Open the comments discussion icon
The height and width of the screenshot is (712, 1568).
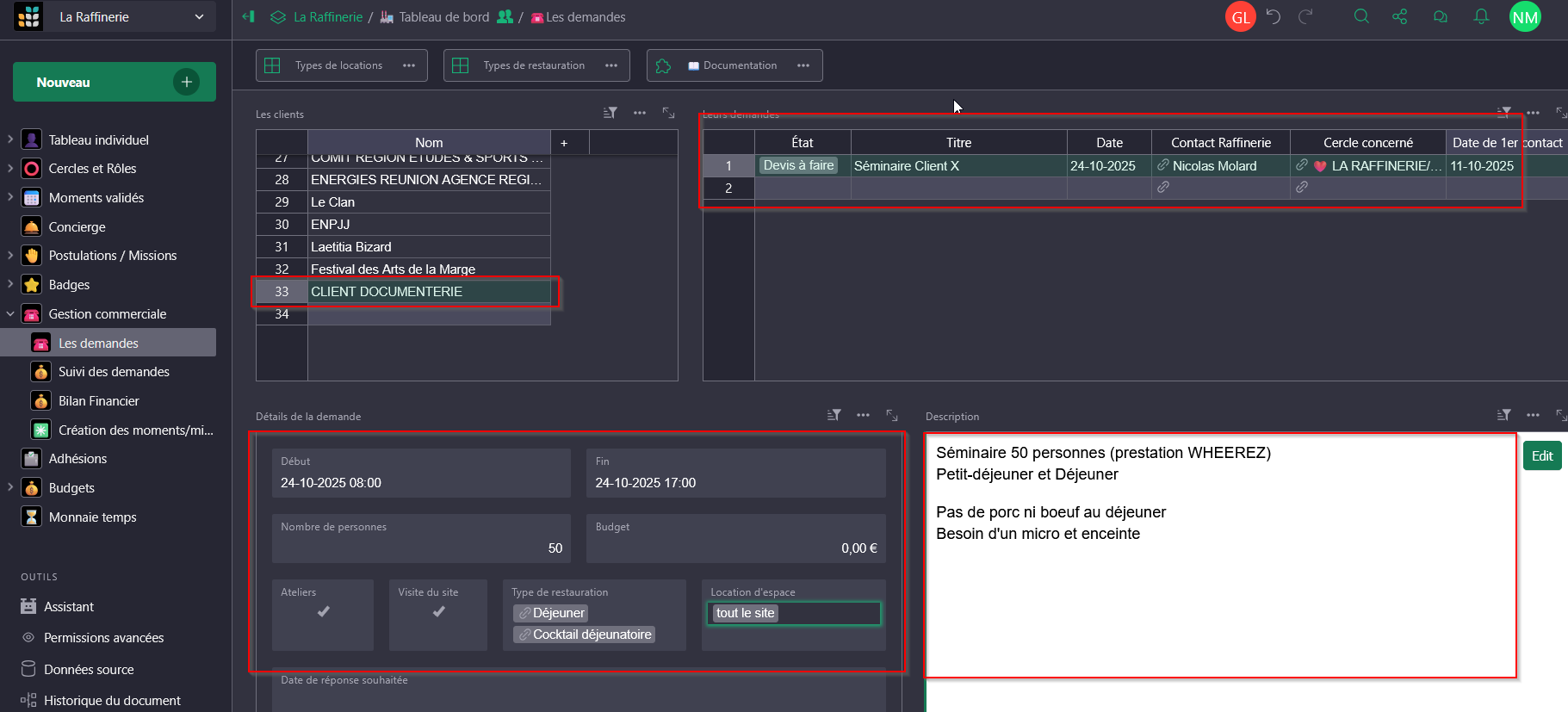click(x=1440, y=16)
